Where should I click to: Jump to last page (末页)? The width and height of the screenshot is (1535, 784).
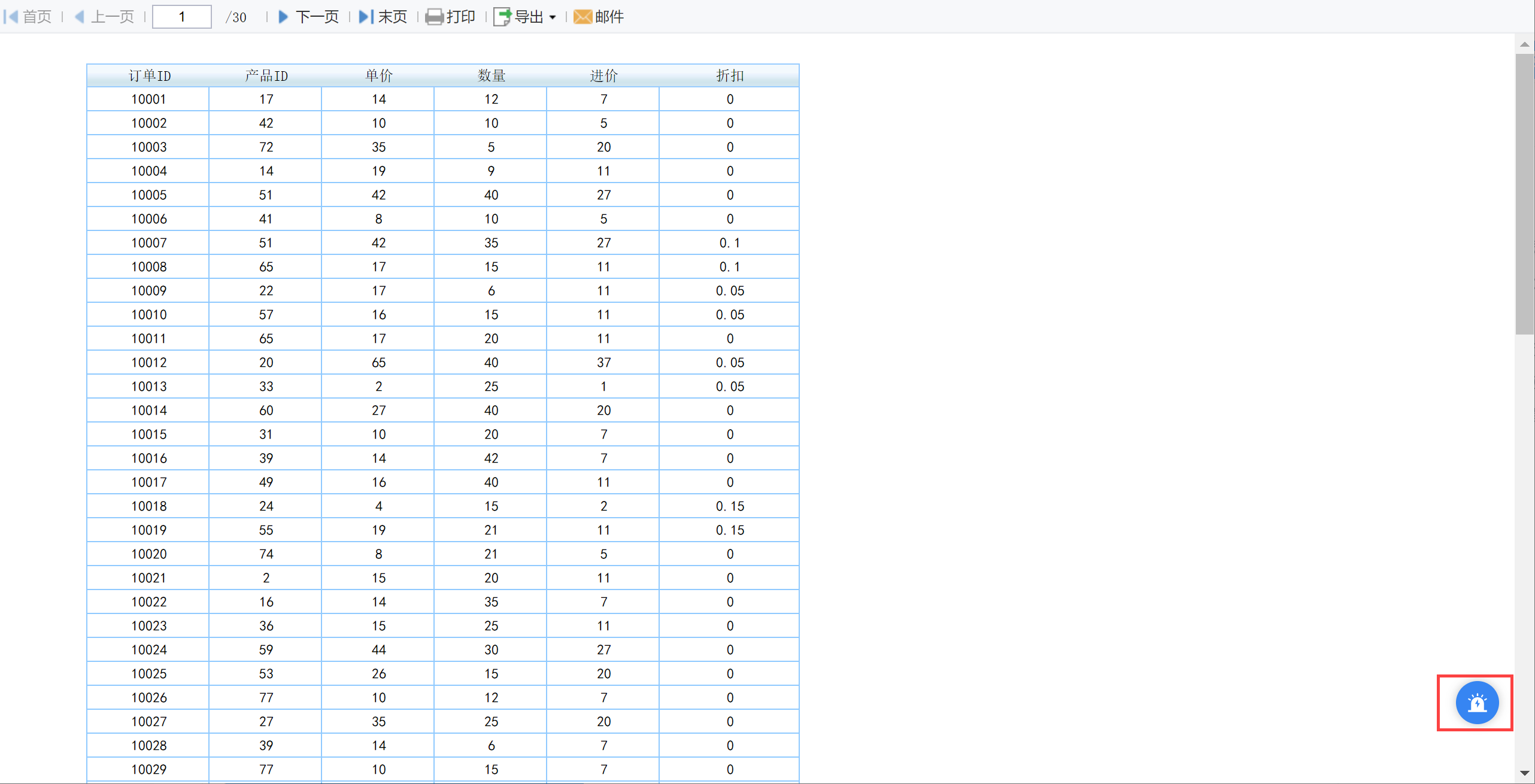365,17
